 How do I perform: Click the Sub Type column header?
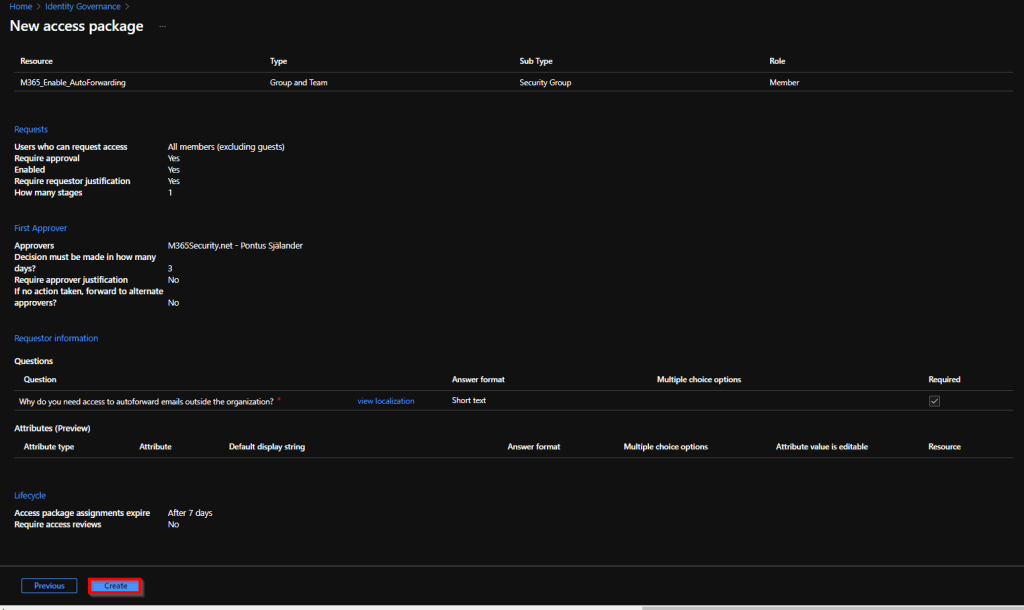[x=536, y=62]
